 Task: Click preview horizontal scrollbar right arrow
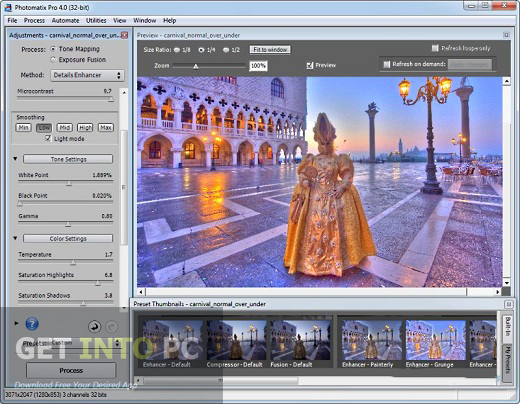coord(498,292)
